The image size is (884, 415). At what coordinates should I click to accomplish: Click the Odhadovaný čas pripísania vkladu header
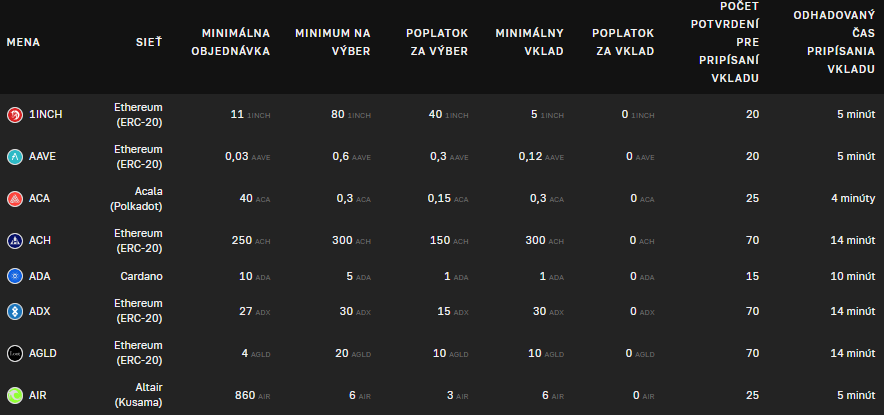click(x=834, y=43)
